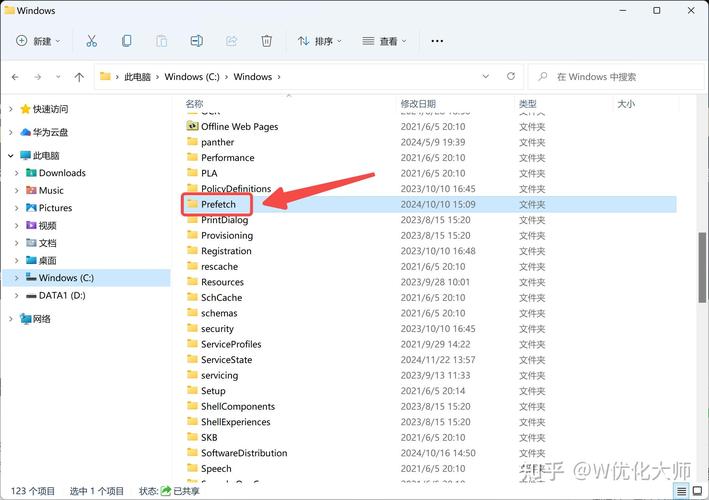Click the Downloads icon in sidebar

click(x=31, y=173)
